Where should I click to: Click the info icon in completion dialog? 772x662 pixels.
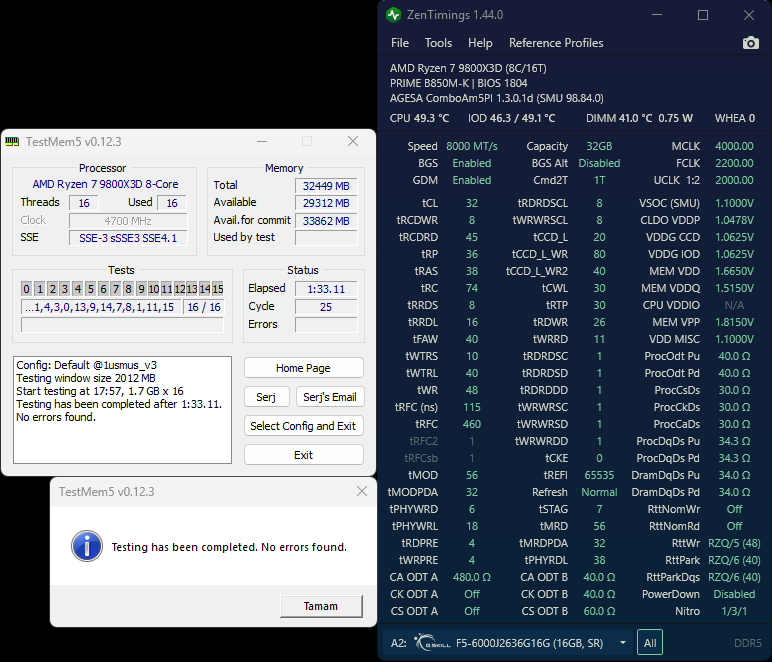point(87,546)
